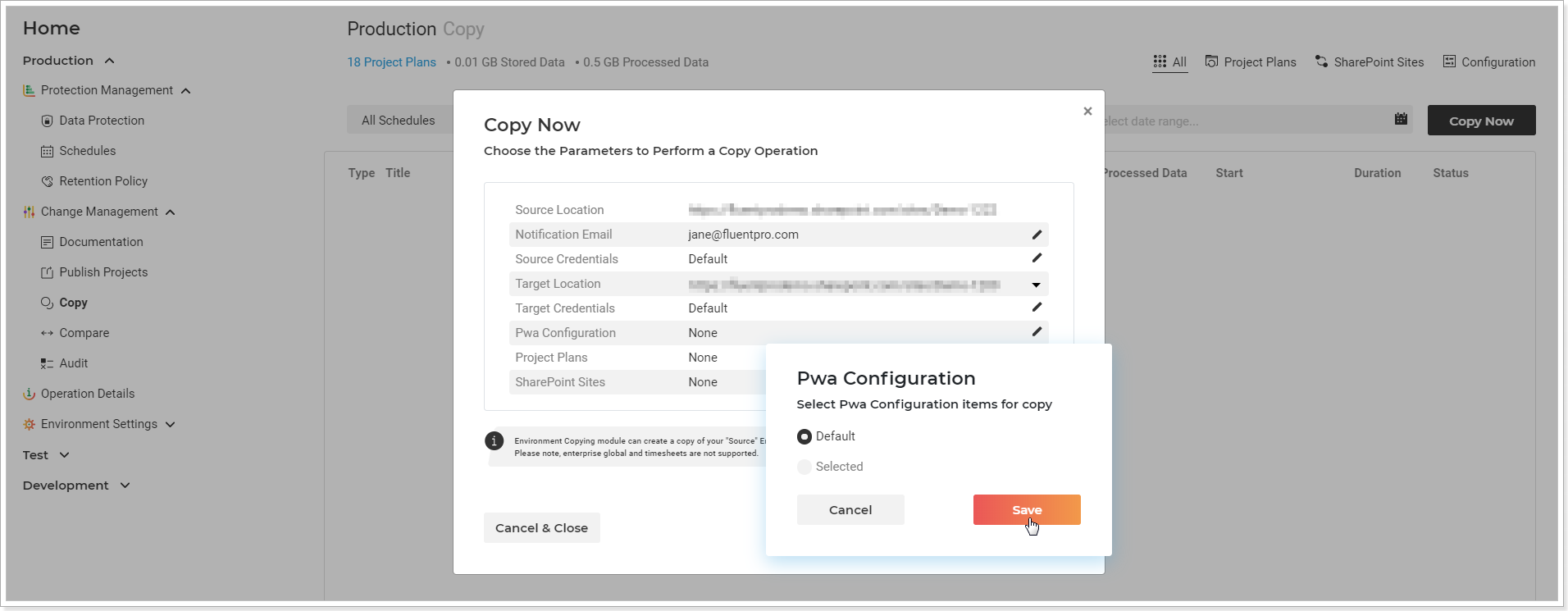This screenshot has height=611, width=1568.
Task: Select the Selected radio option
Action: click(805, 467)
